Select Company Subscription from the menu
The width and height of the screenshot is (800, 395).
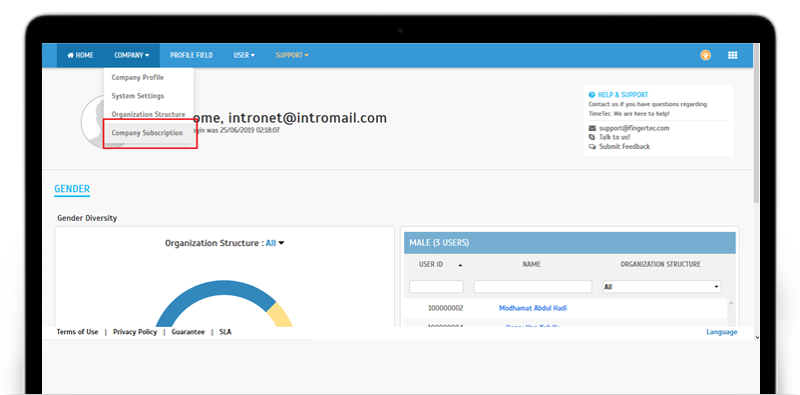coord(148,133)
